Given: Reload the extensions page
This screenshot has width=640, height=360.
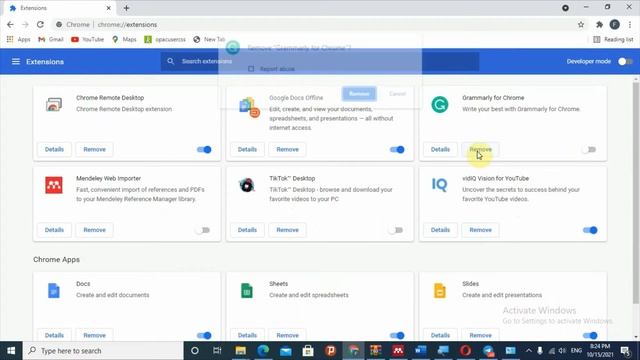Looking at the screenshot, I should click(40, 24).
